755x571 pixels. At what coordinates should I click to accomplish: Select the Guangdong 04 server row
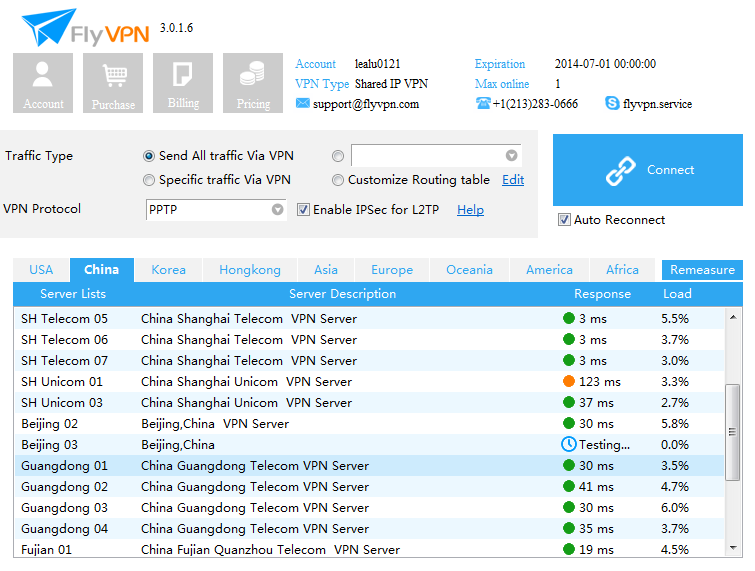[369, 528]
